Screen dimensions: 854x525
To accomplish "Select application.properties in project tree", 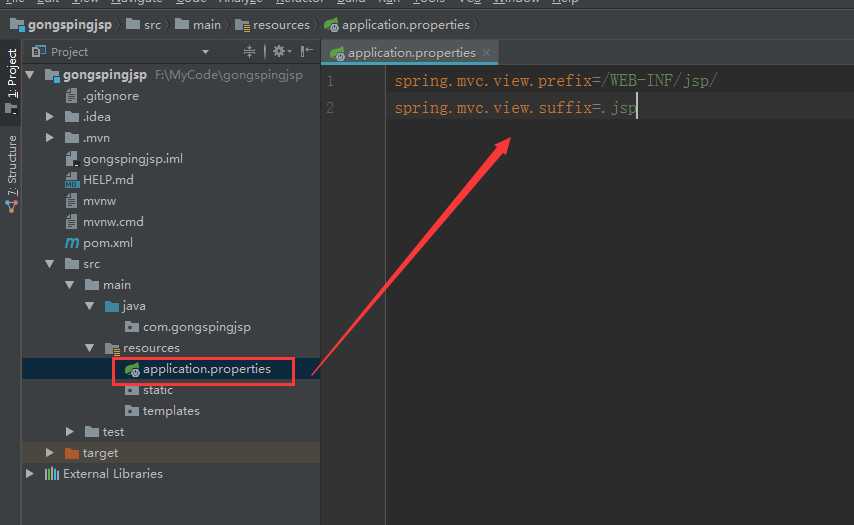I will [206, 369].
